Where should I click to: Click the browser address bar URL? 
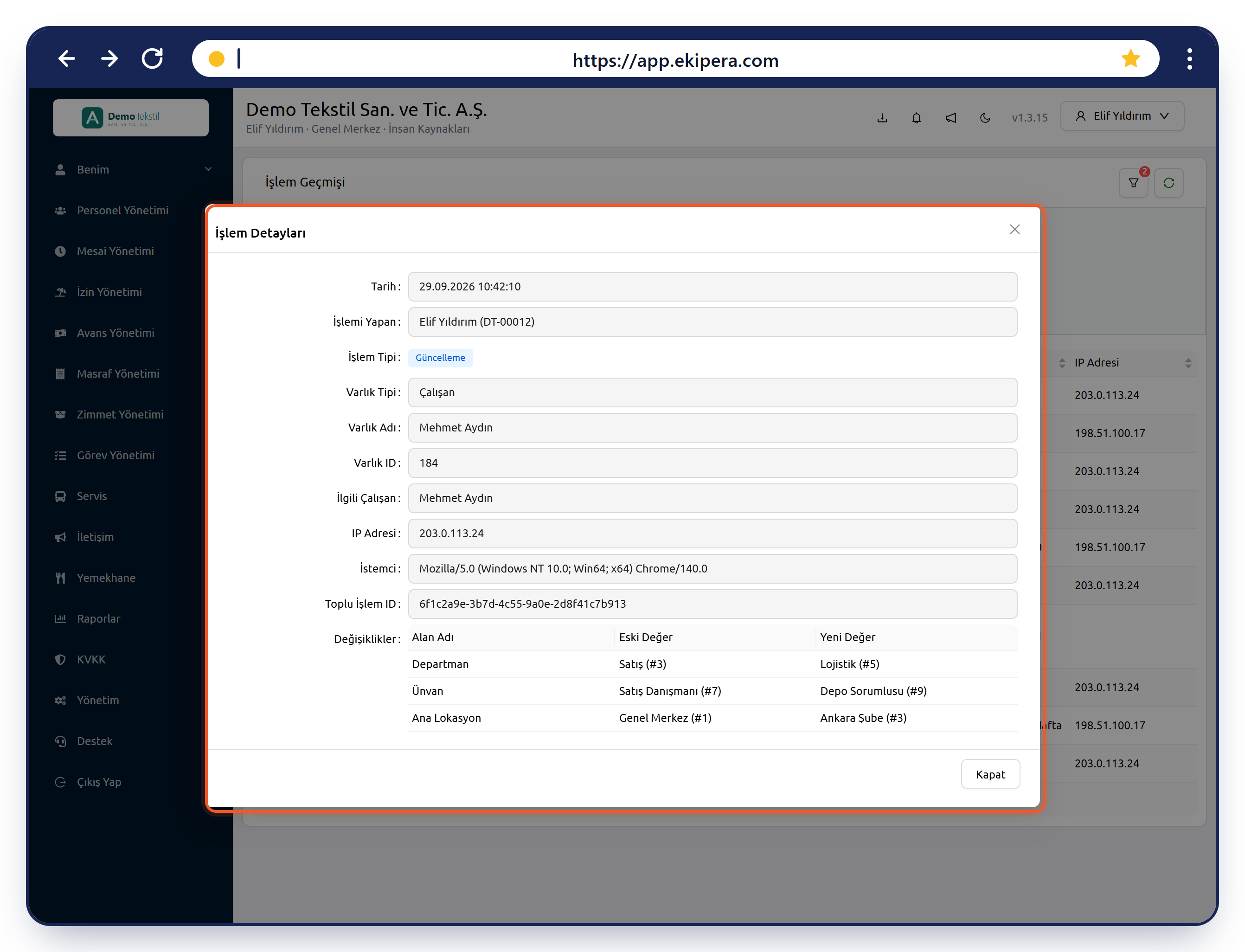click(675, 59)
